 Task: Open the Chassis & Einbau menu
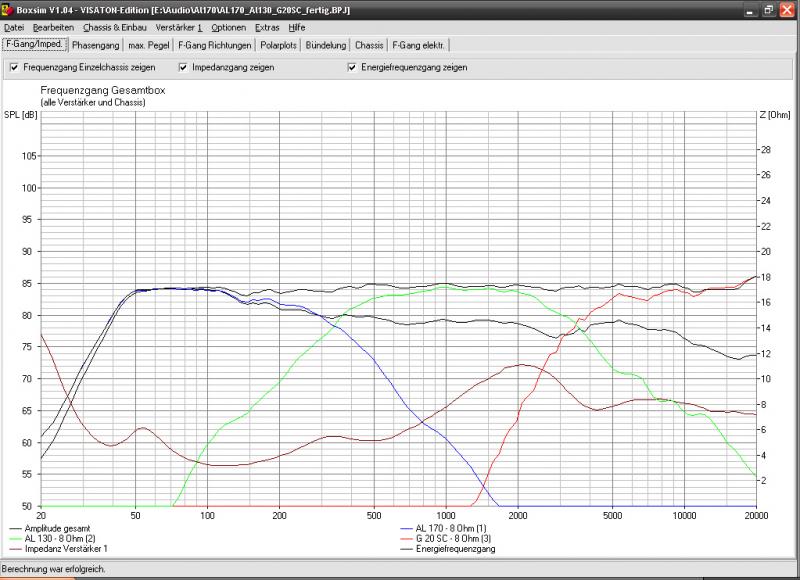pyautogui.click(x=115, y=28)
